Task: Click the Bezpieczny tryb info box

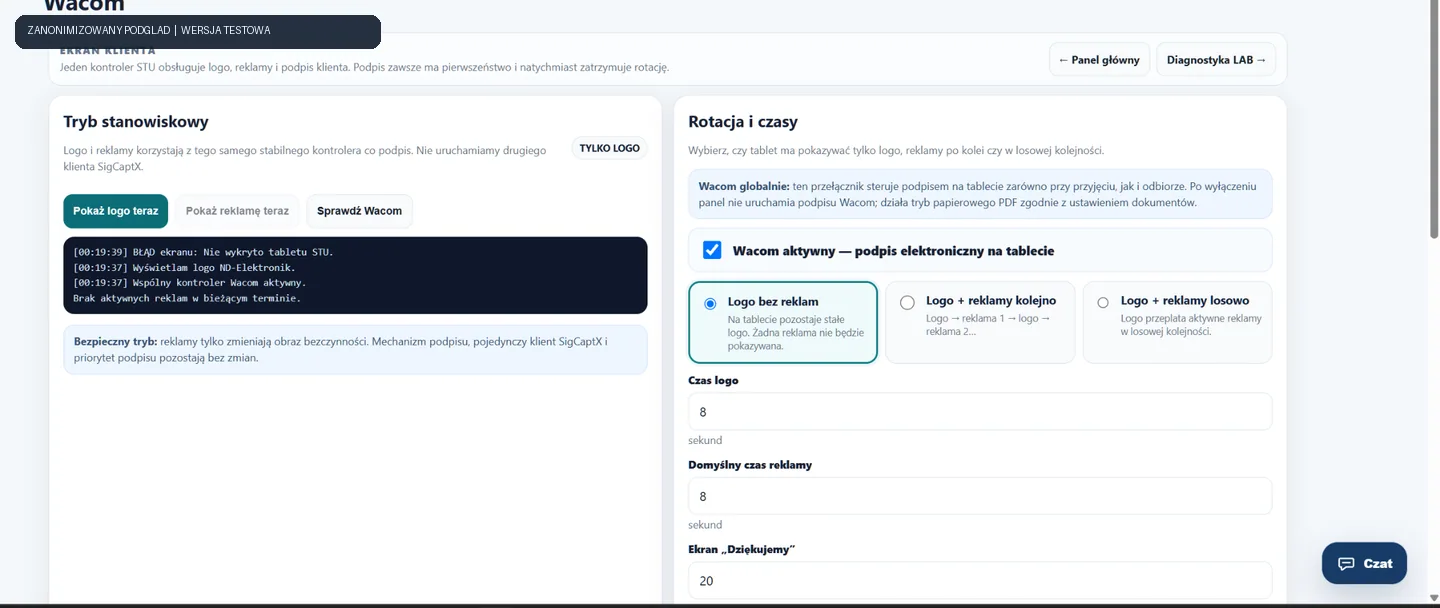Action: [355, 349]
